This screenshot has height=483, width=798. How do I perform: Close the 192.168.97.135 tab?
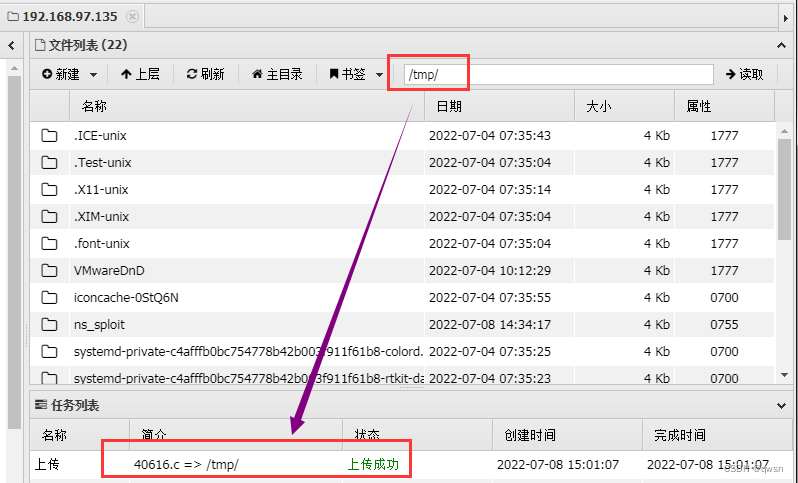132,17
